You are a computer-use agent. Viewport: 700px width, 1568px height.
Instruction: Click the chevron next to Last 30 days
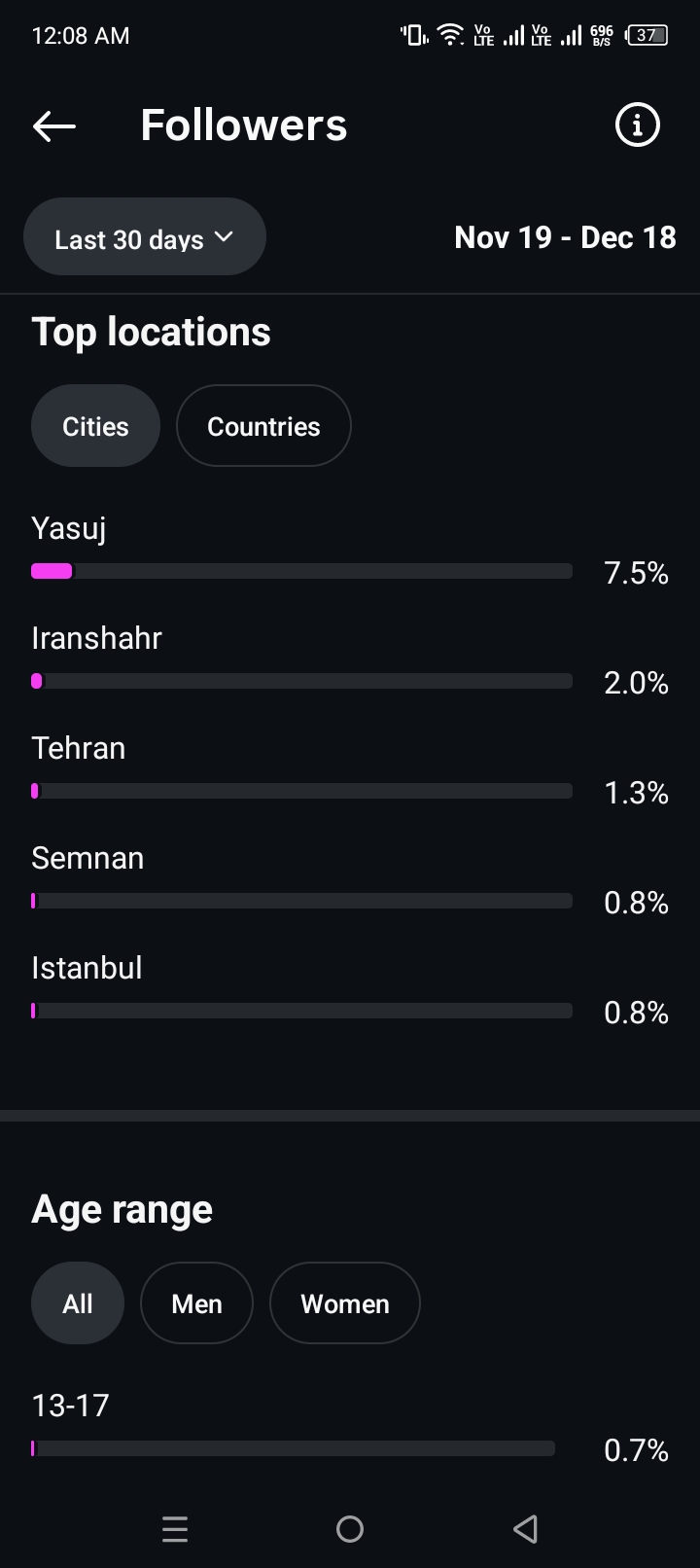(225, 236)
